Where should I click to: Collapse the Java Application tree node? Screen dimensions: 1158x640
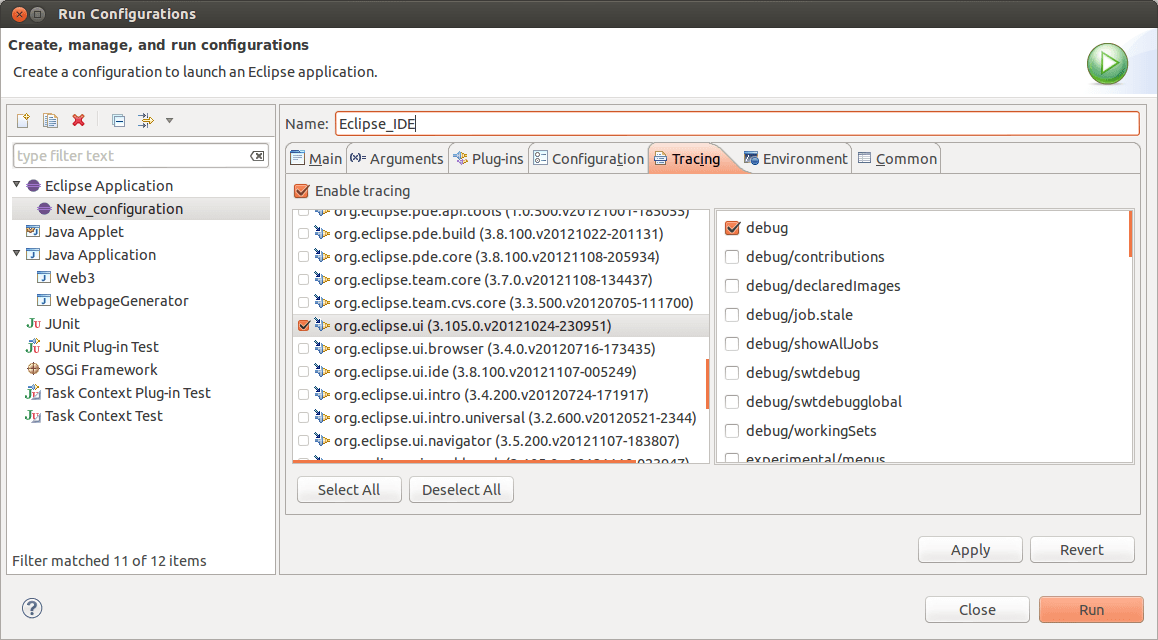tap(16, 254)
